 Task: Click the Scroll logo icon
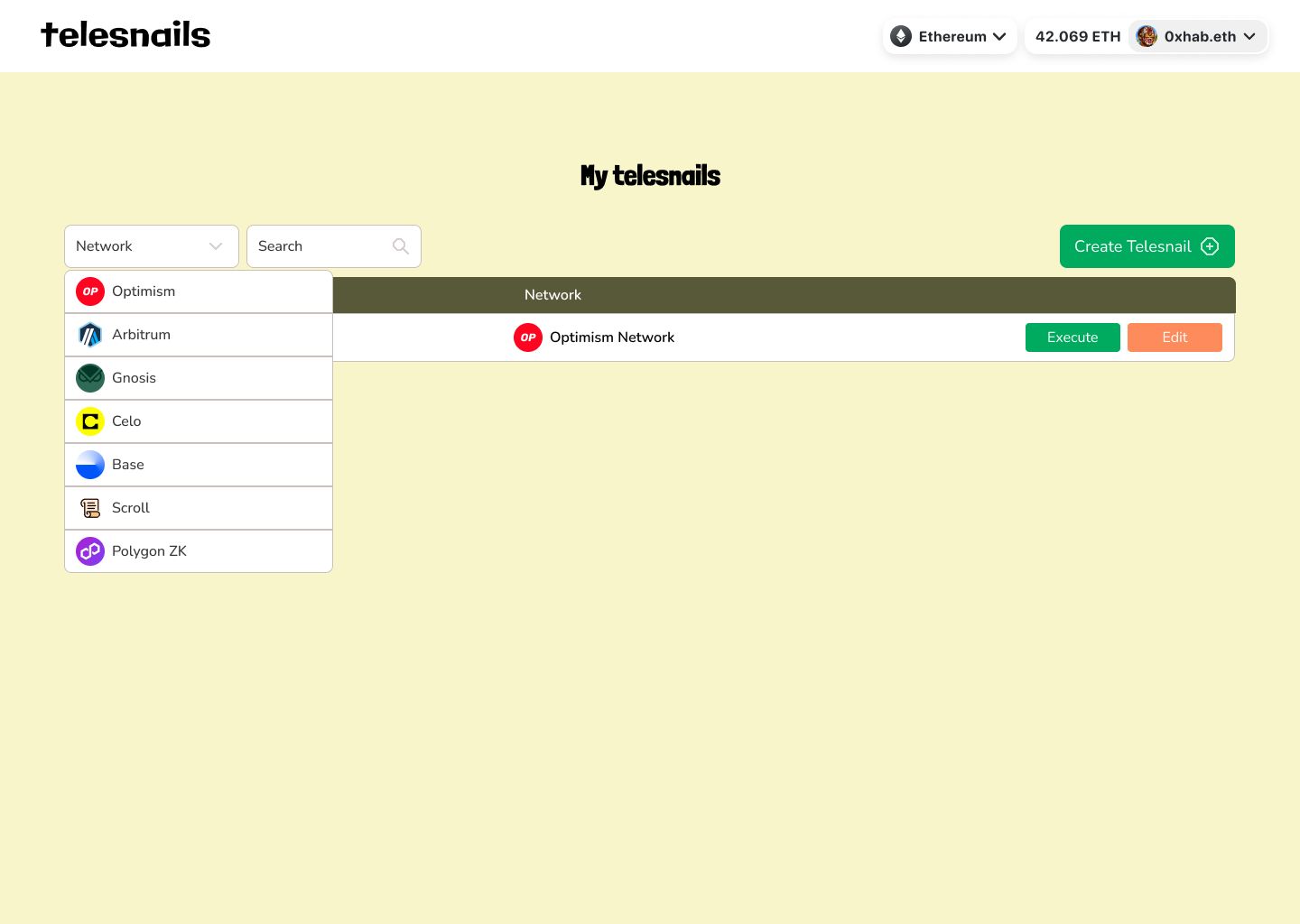pyautogui.click(x=90, y=508)
